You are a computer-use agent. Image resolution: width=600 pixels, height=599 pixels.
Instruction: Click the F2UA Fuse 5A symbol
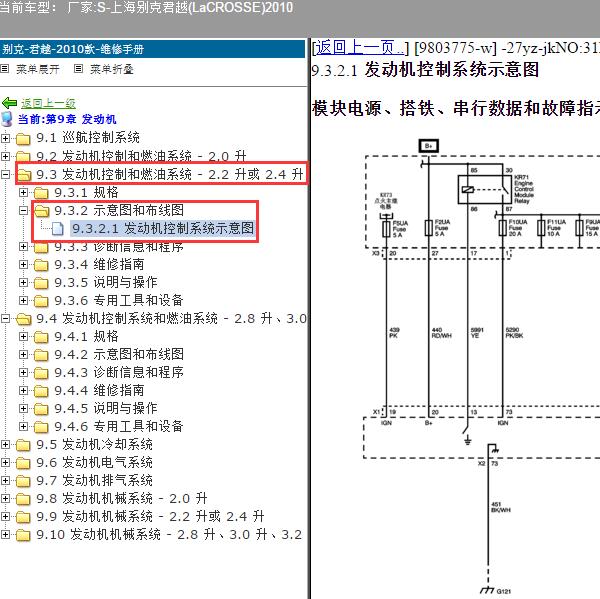tap(429, 228)
